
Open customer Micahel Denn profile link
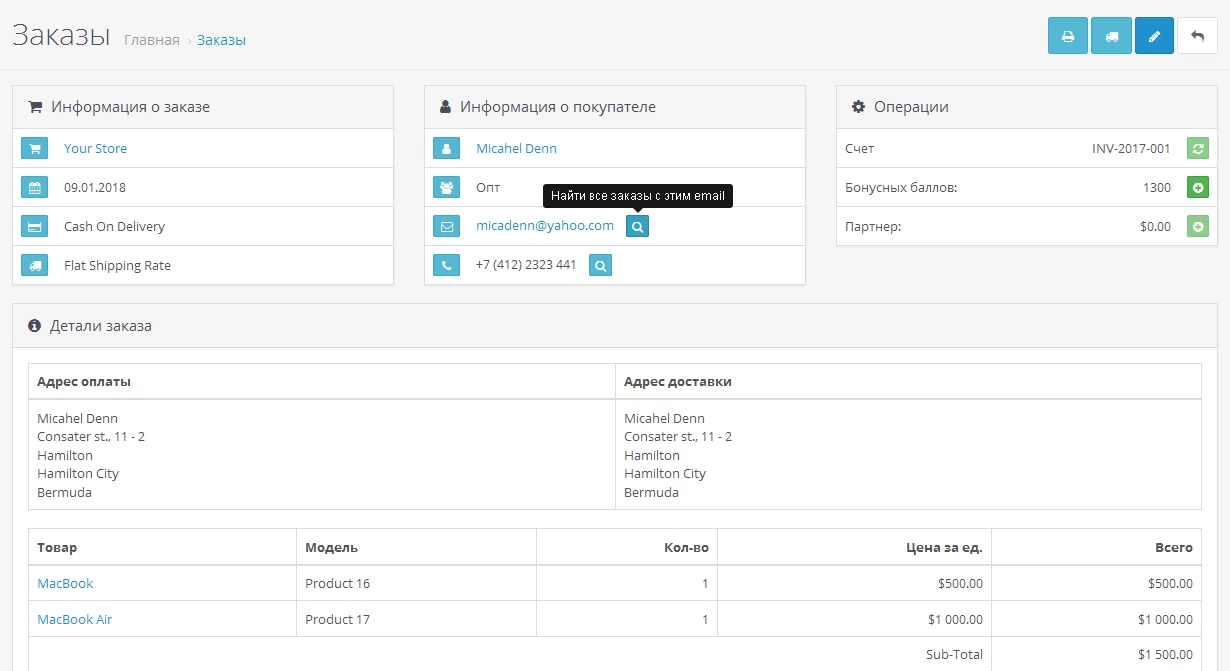coord(516,149)
